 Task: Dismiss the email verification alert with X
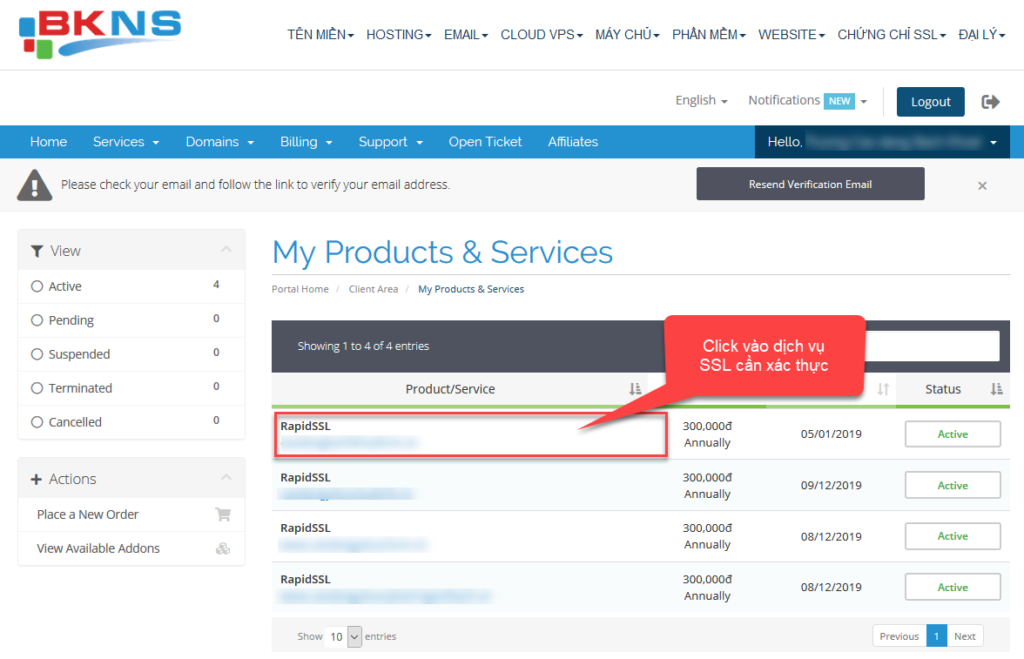point(982,185)
